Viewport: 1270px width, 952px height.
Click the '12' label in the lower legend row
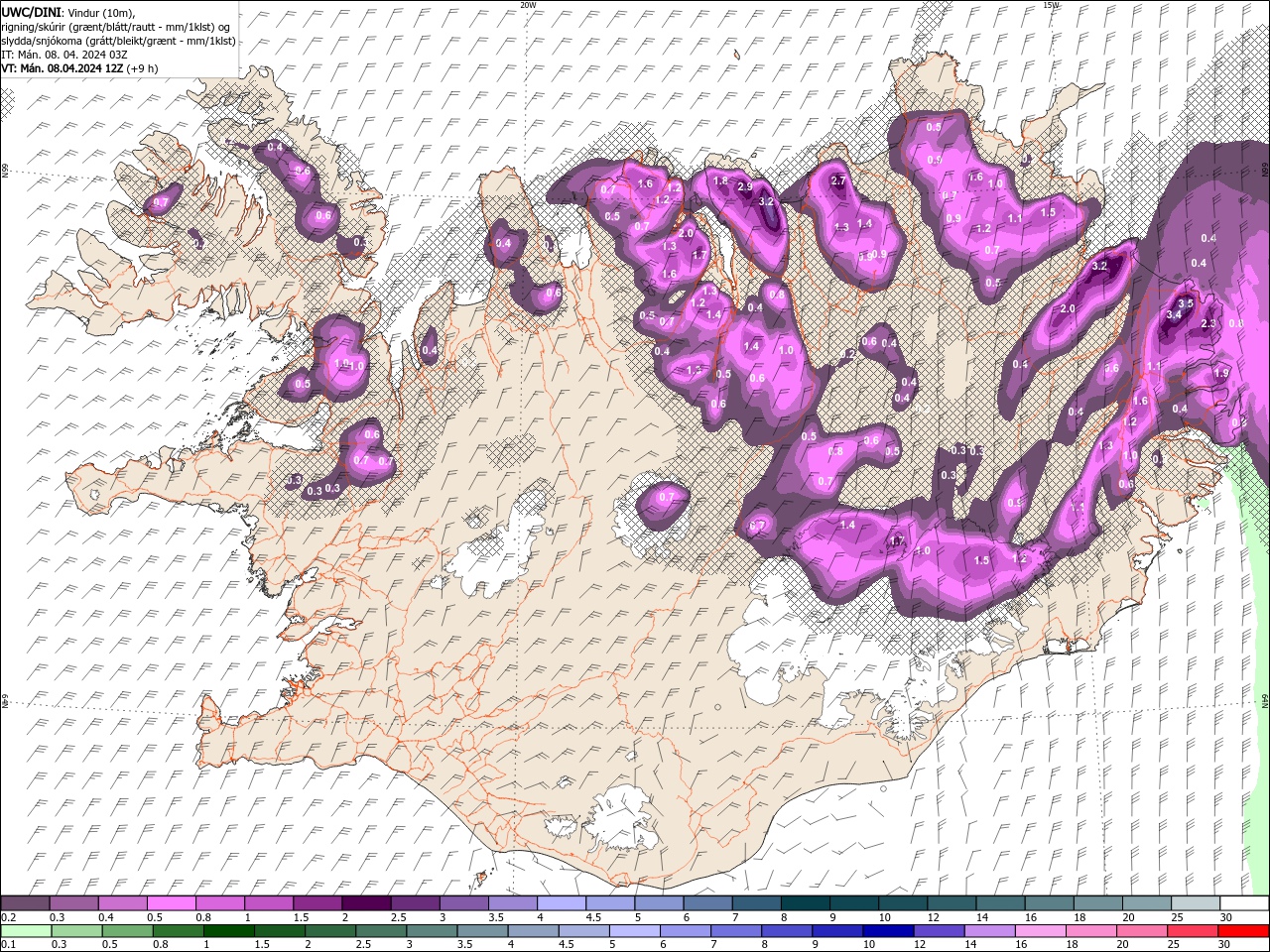pos(920,945)
